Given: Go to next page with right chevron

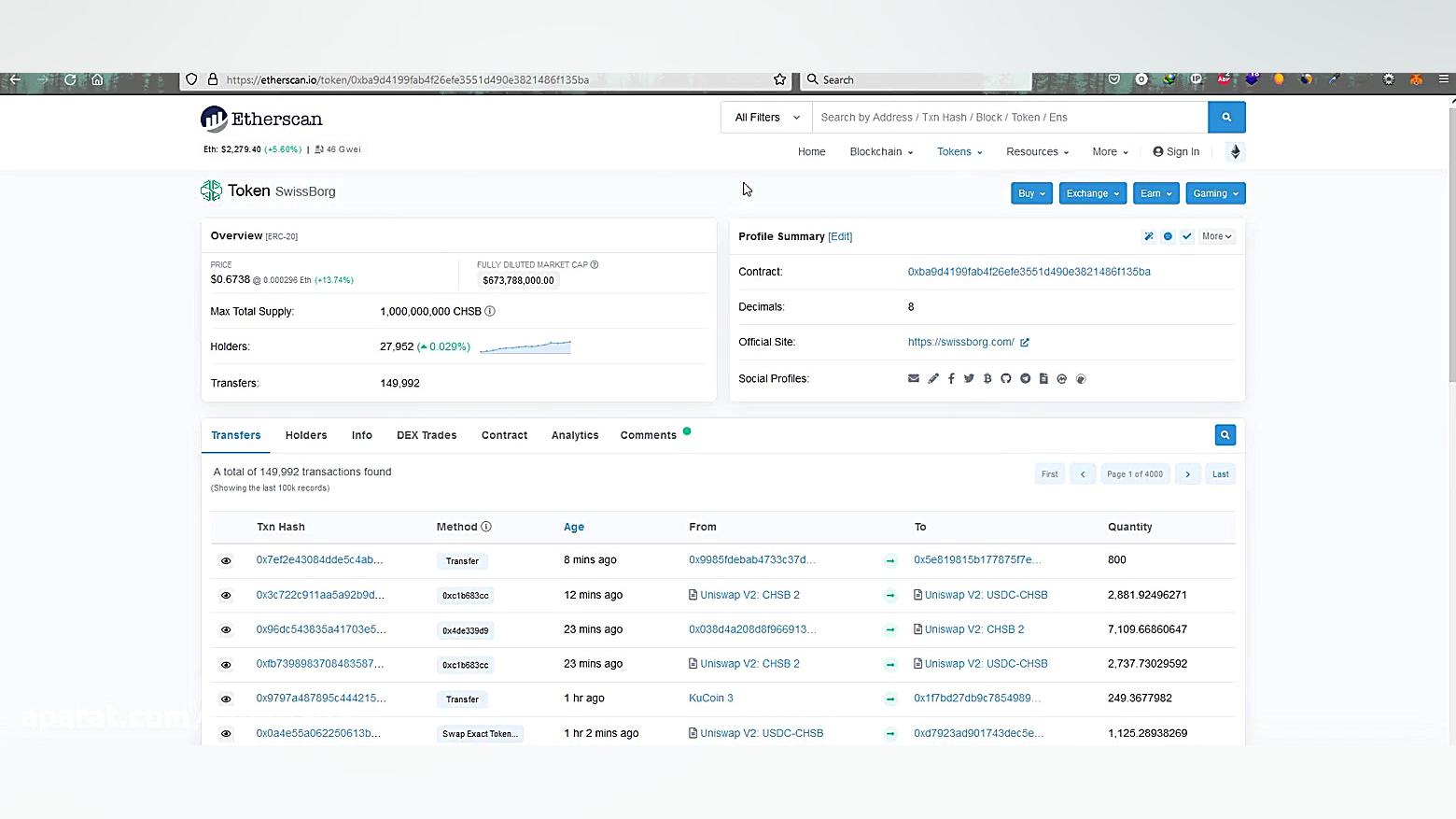Looking at the screenshot, I should (x=1187, y=473).
